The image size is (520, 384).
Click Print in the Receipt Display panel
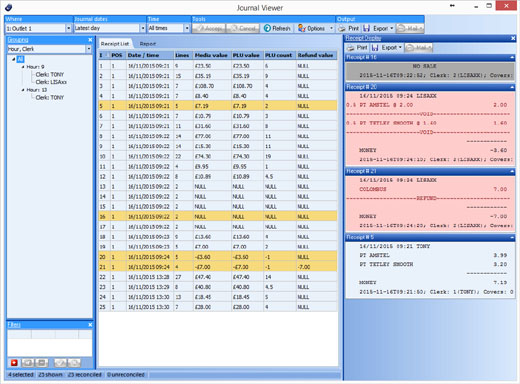(x=358, y=48)
